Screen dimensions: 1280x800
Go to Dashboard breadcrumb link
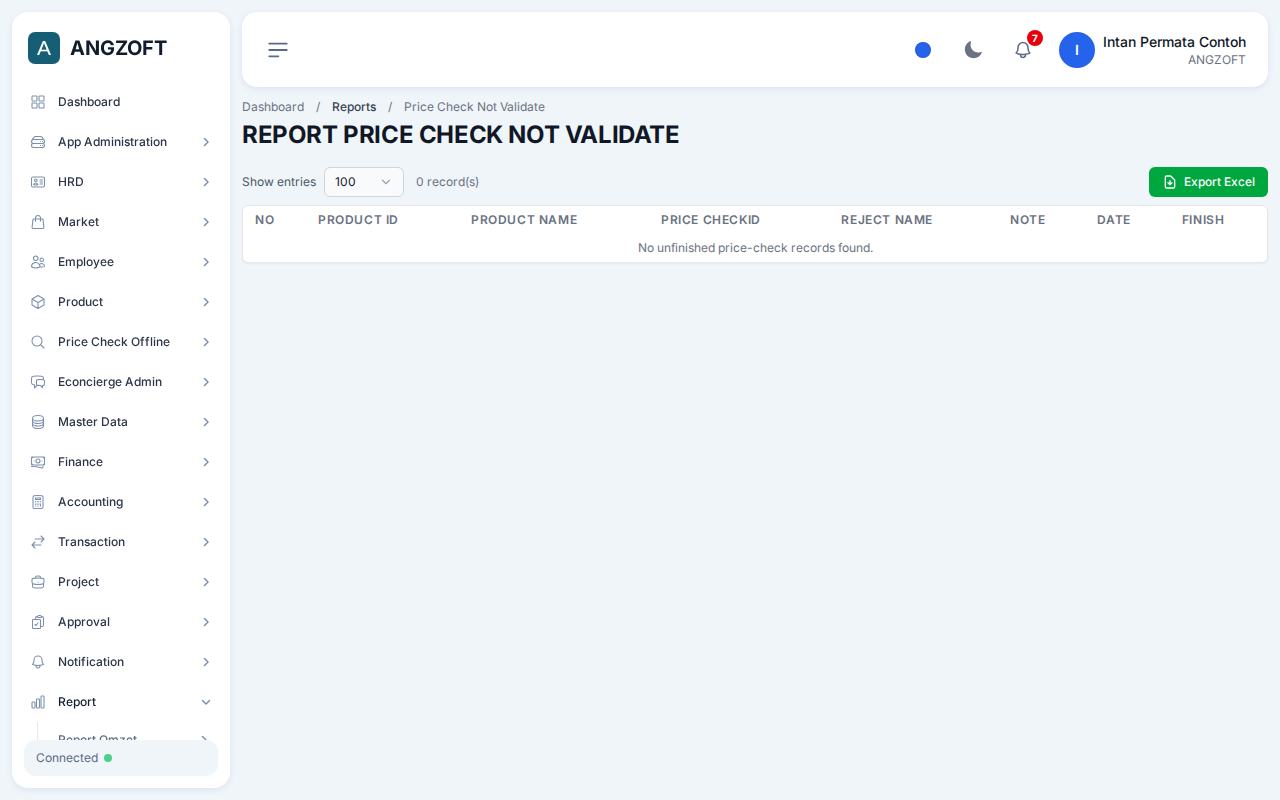click(x=273, y=107)
